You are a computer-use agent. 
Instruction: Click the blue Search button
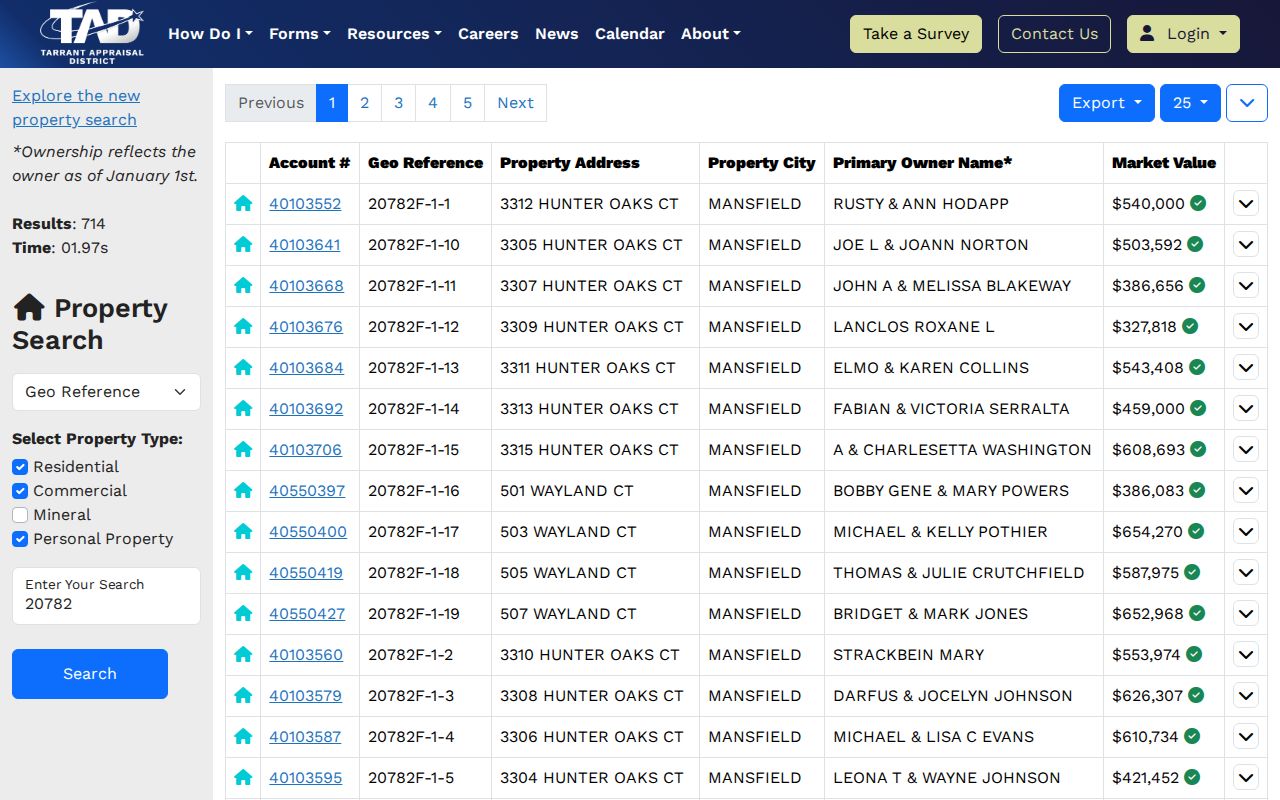click(x=90, y=674)
